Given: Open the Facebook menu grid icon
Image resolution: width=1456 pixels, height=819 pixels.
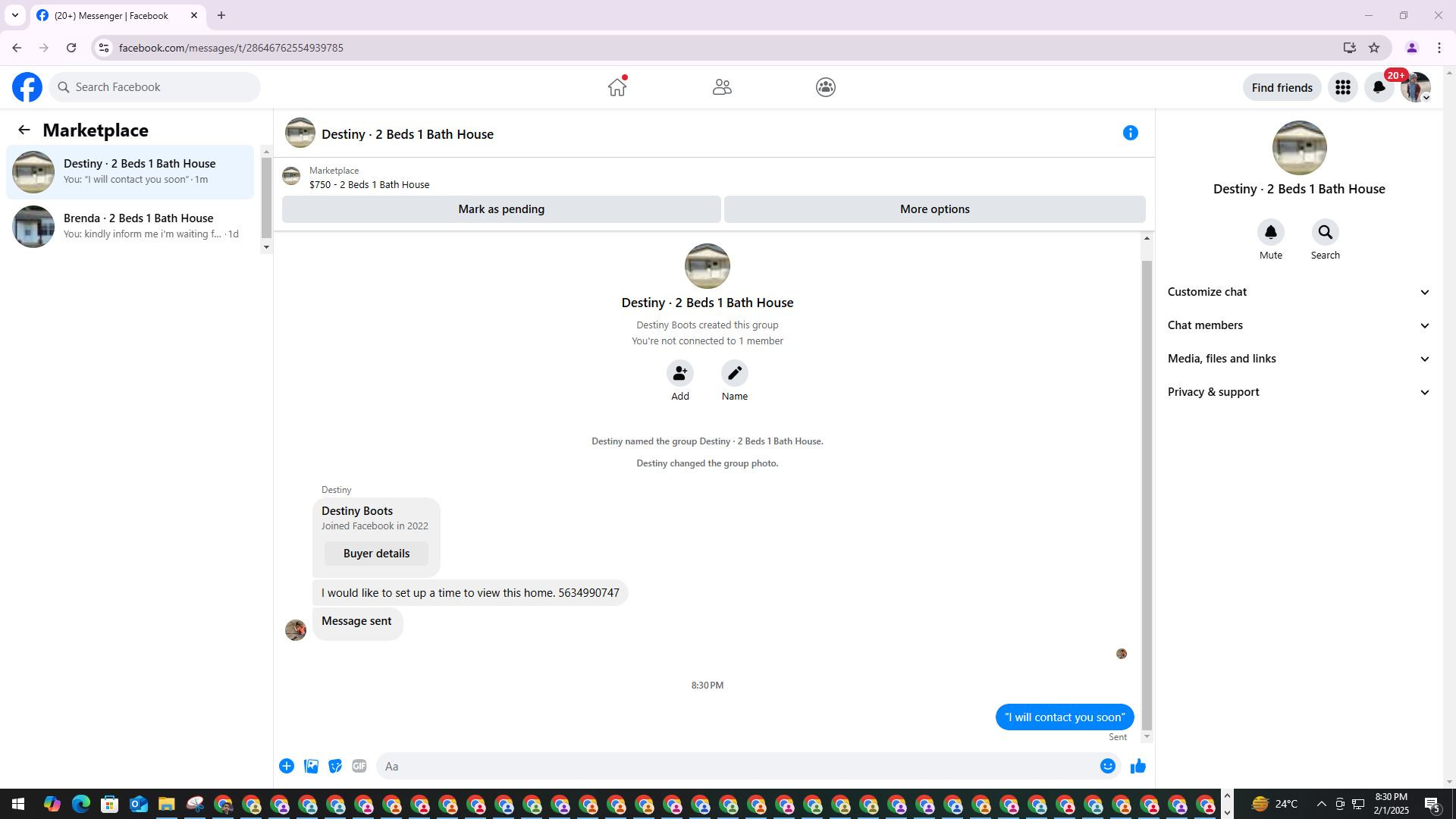Looking at the screenshot, I should tap(1342, 87).
